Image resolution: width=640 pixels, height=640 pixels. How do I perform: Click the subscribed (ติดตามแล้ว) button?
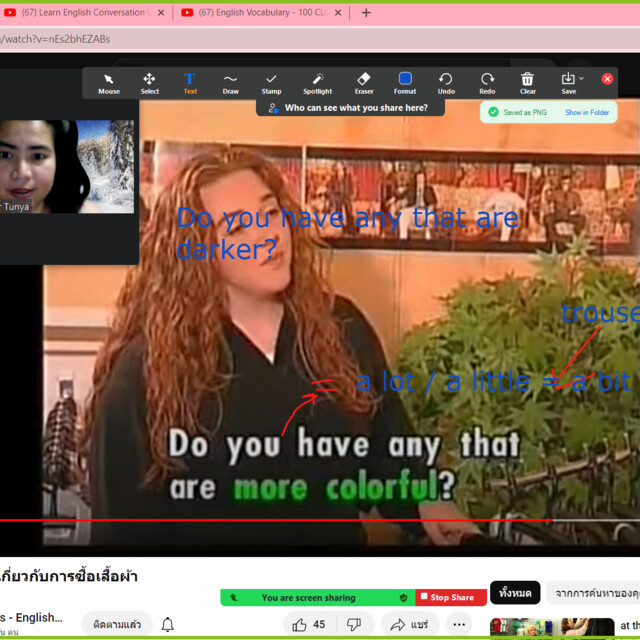click(x=117, y=624)
